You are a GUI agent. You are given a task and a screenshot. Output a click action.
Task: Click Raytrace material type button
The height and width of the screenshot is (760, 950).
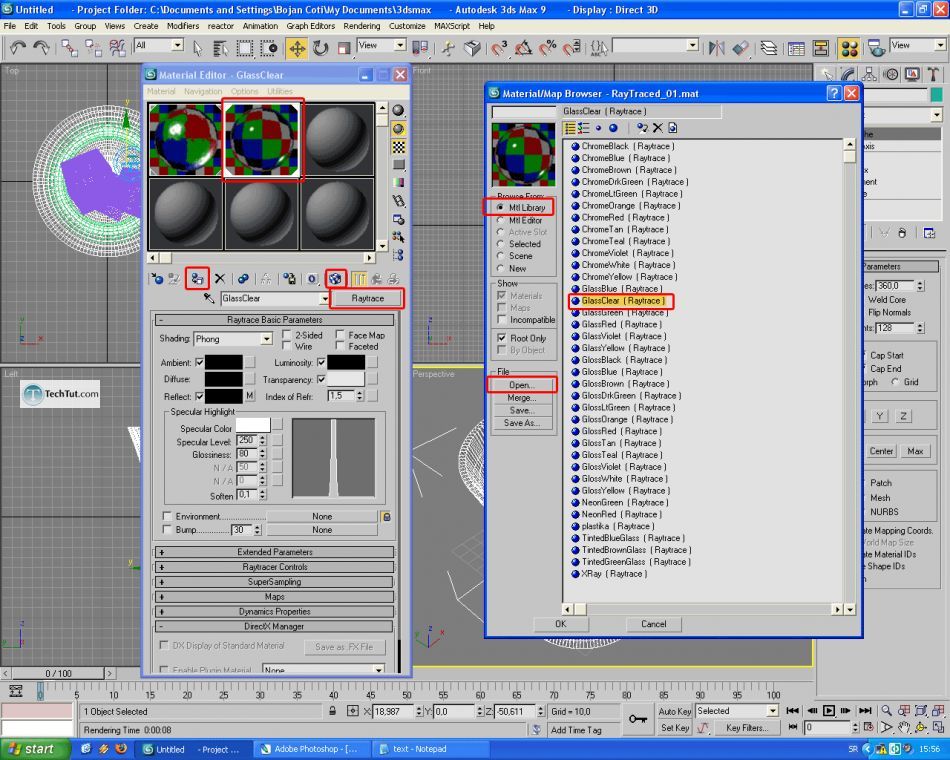click(x=367, y=298)
